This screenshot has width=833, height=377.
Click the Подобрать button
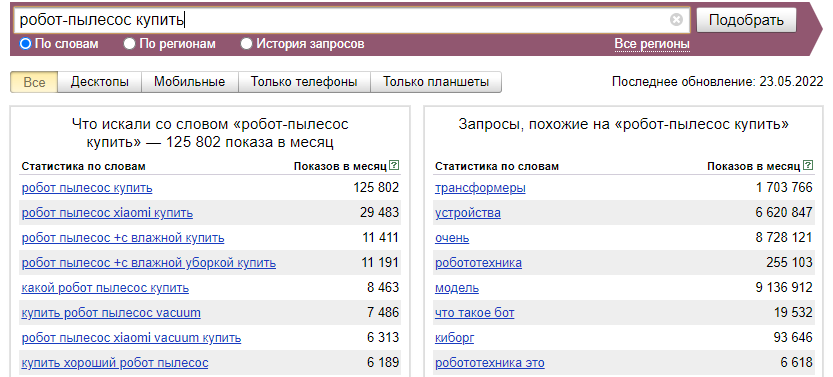coord(746,21)
